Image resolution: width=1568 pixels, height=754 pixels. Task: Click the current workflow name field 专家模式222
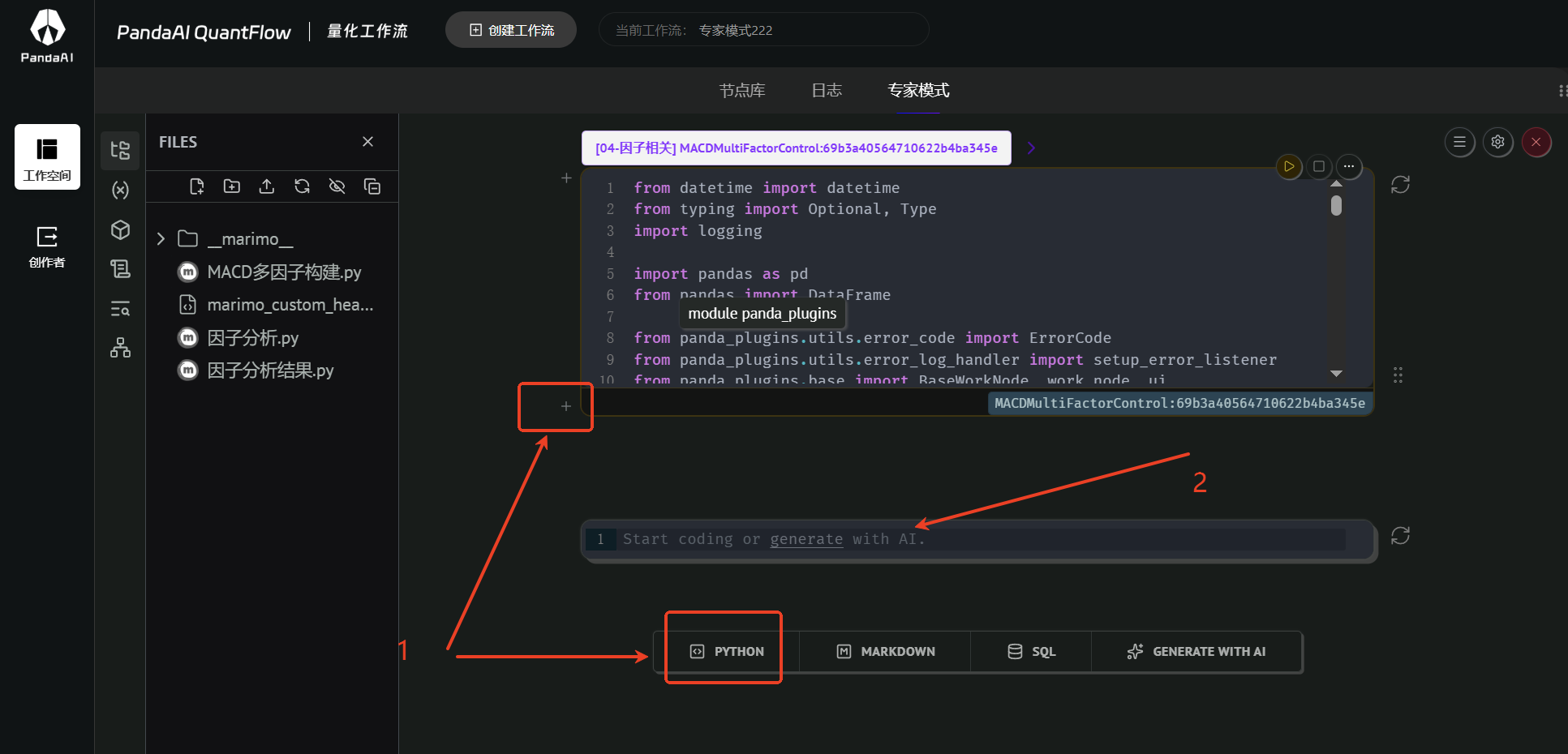tap(763, 30)
